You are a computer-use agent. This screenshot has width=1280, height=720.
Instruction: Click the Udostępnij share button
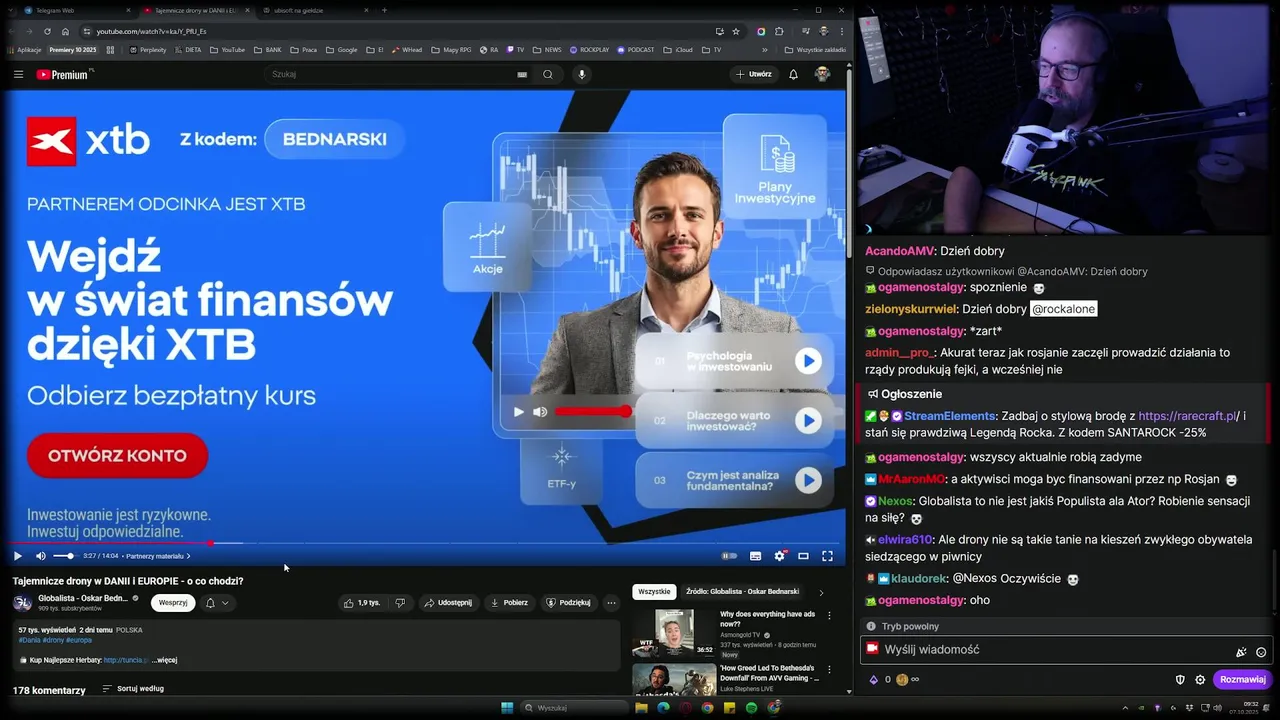click(x=447, y=603)
